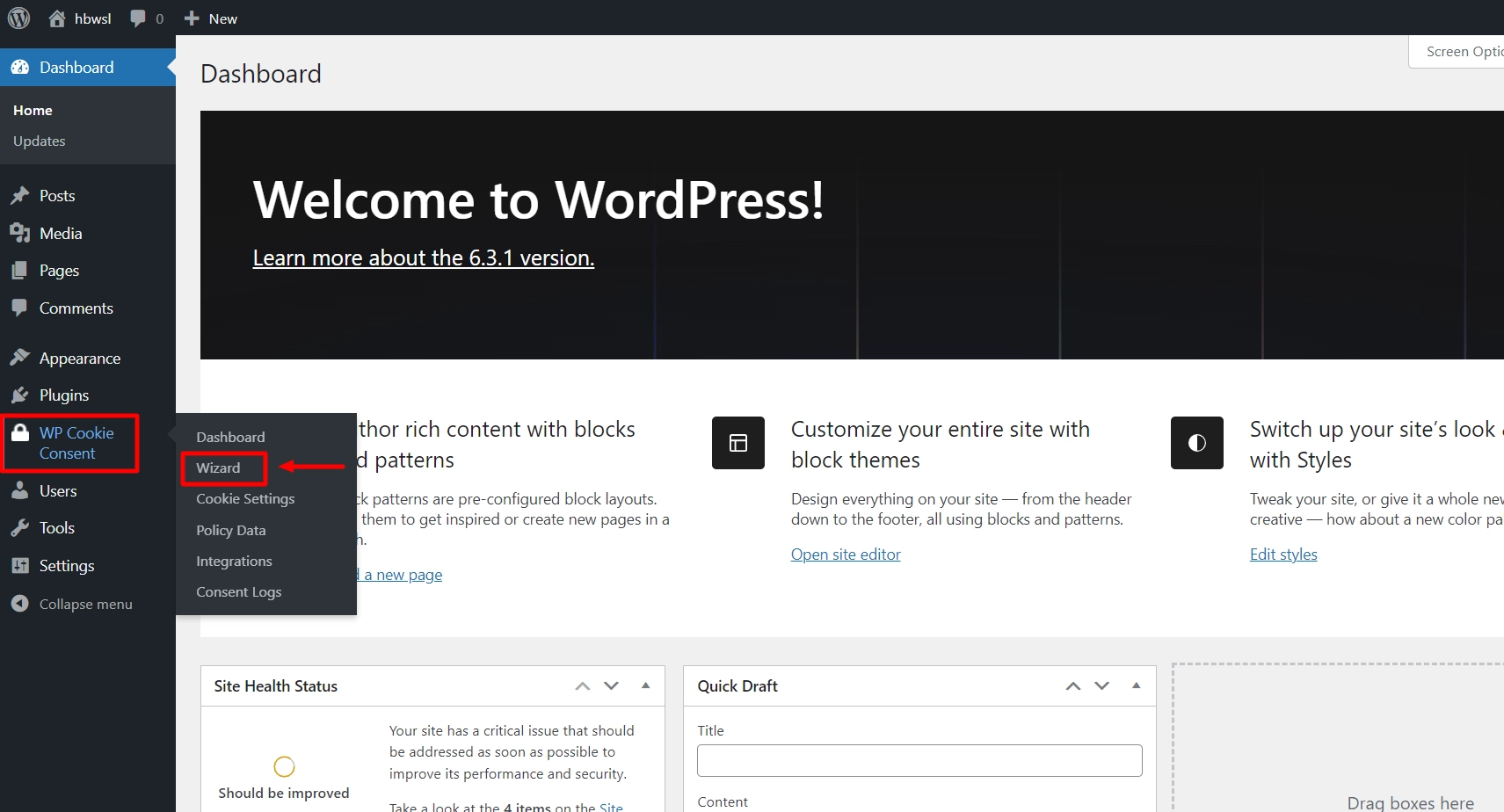This screenshot has width=1504, height=812.
Task: Open 'Learn more about the 6.3.1 version'
Action: [x=423, y=257]
